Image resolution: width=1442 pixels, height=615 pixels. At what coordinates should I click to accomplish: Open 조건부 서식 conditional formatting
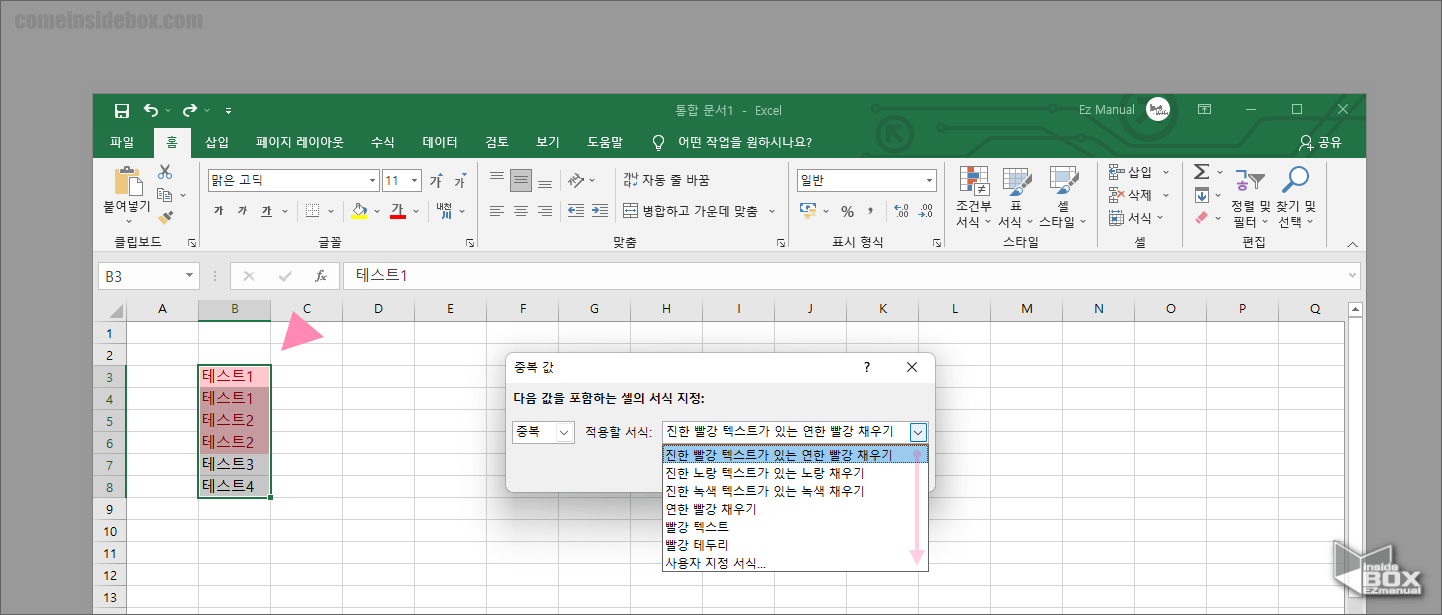tap(975, 198)
